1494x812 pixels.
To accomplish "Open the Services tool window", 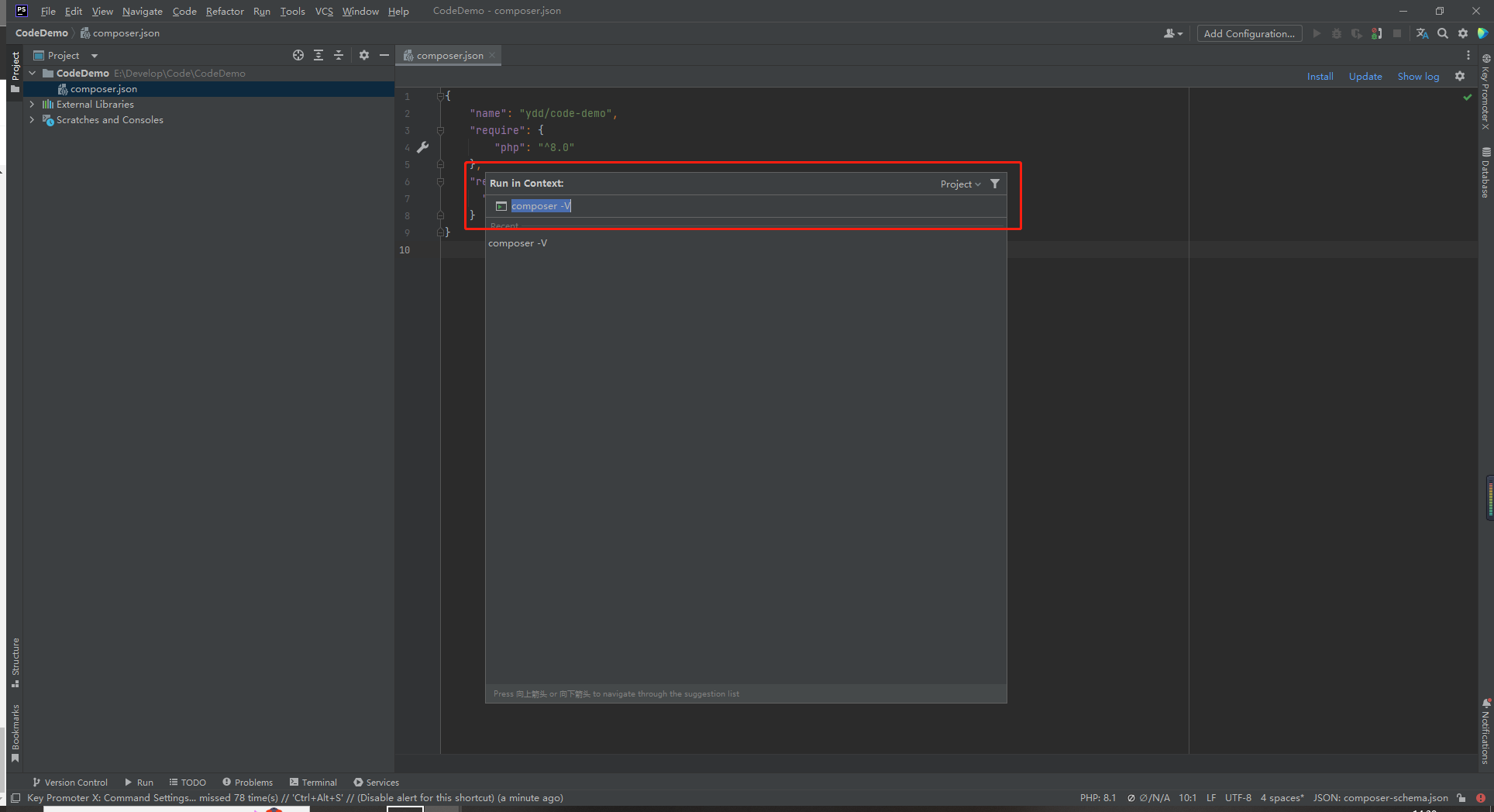I will tap(377, 783).
